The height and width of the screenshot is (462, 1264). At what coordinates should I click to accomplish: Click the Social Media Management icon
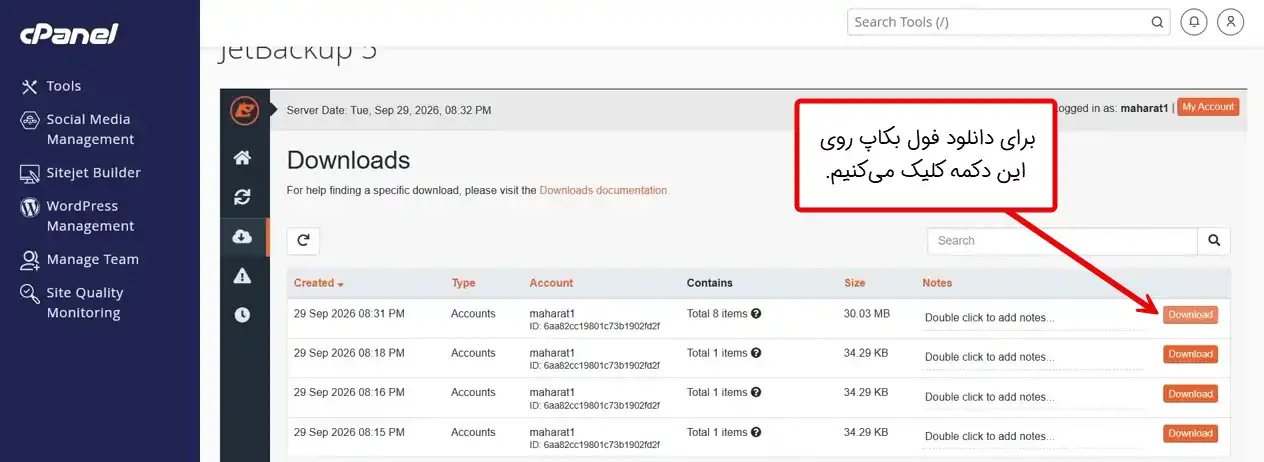29,120
